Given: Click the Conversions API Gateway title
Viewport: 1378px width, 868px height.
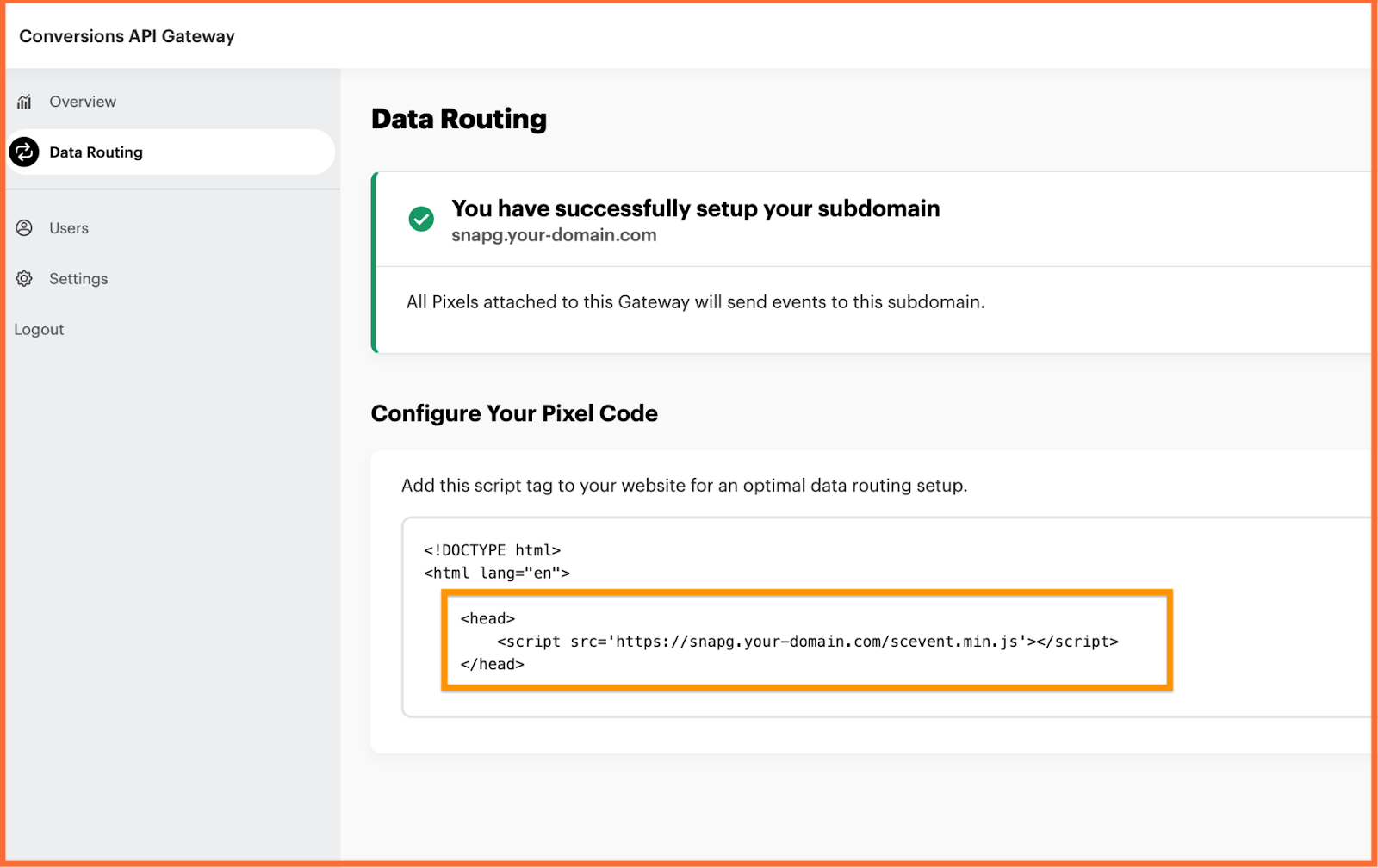Looking at the screenshot, I should (127, 36).
